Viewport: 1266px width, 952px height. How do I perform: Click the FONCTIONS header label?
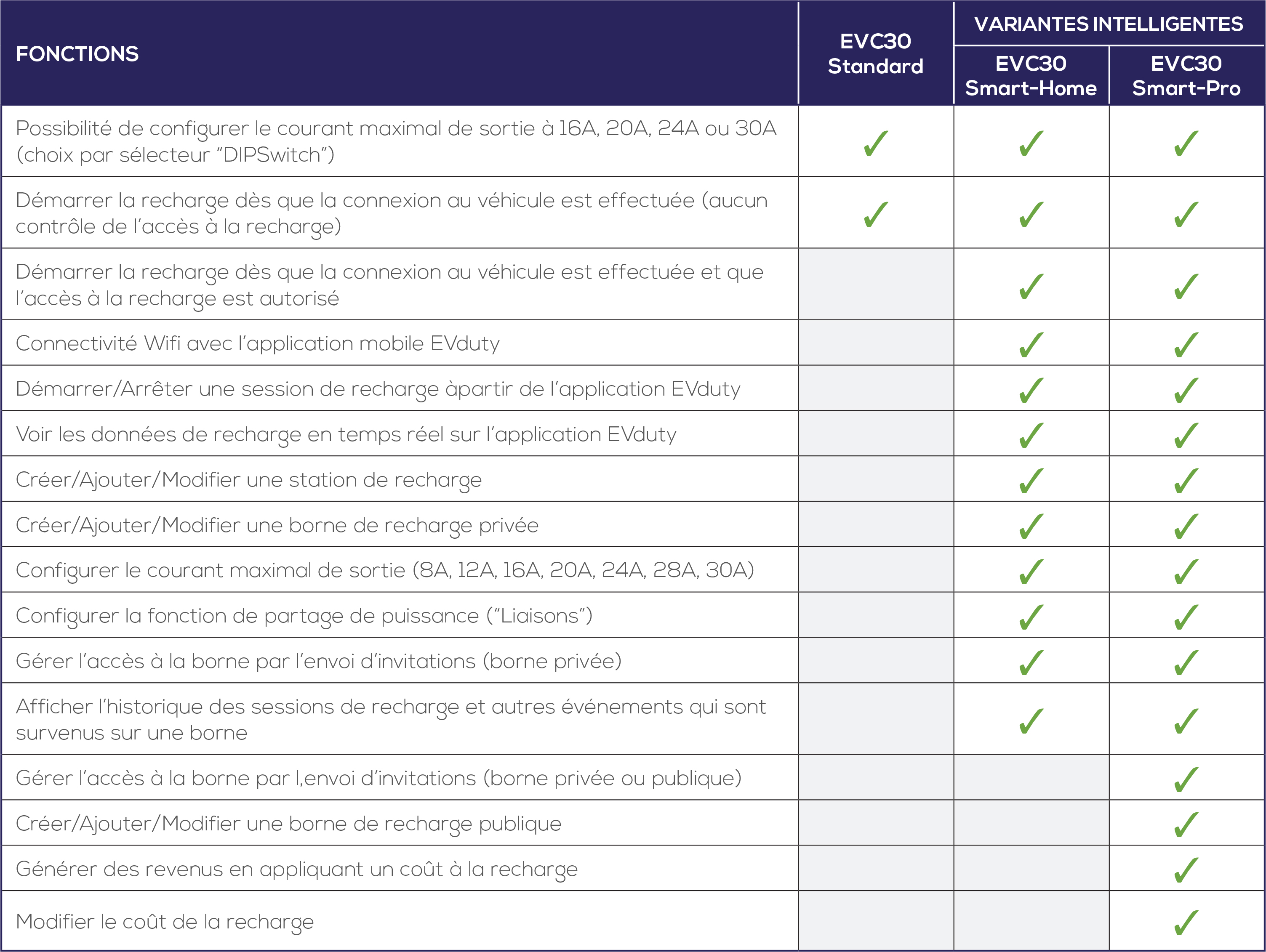[77, 54]
